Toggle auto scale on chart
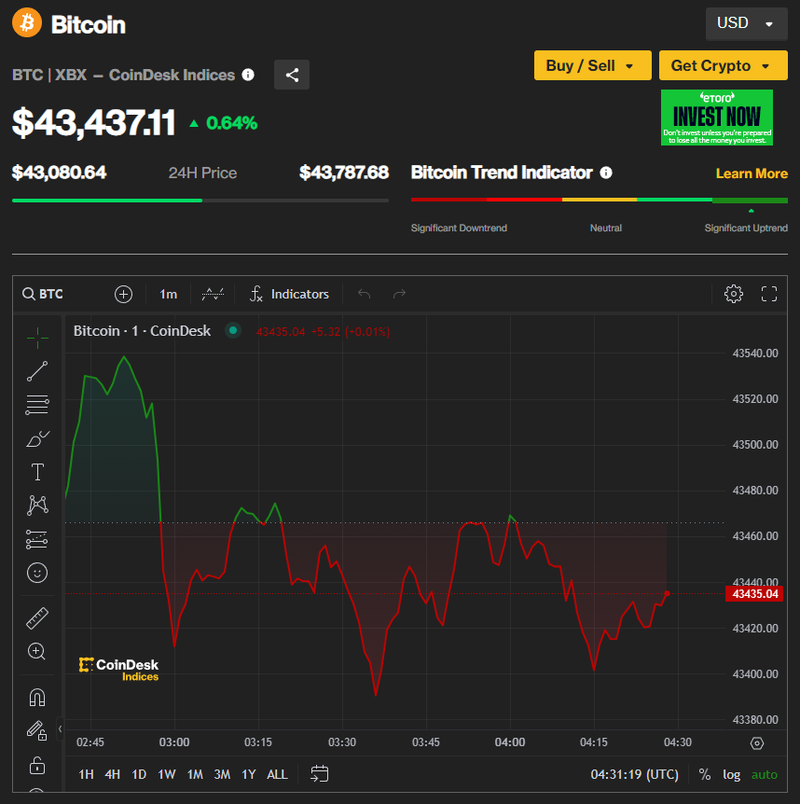The height and width of the screenshot is (804, 800). (x=764, y=774)
